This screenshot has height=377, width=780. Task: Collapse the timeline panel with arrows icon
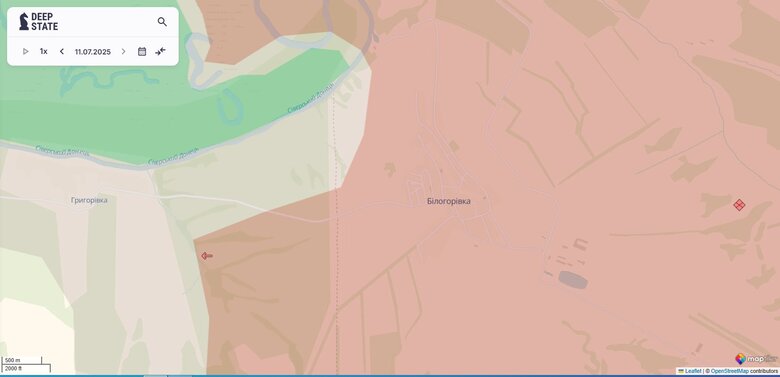pyautogui.click(x=160, y=51)
